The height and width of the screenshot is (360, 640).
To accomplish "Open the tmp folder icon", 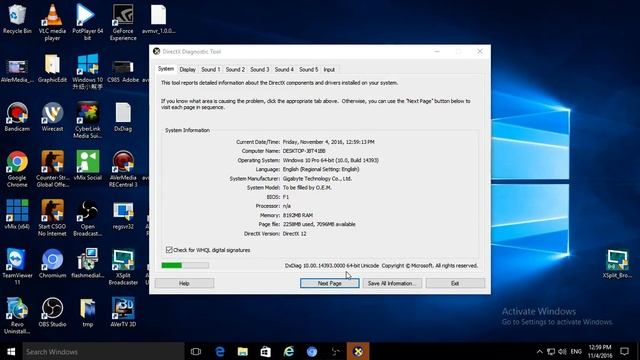I will (x=87, y=312).
